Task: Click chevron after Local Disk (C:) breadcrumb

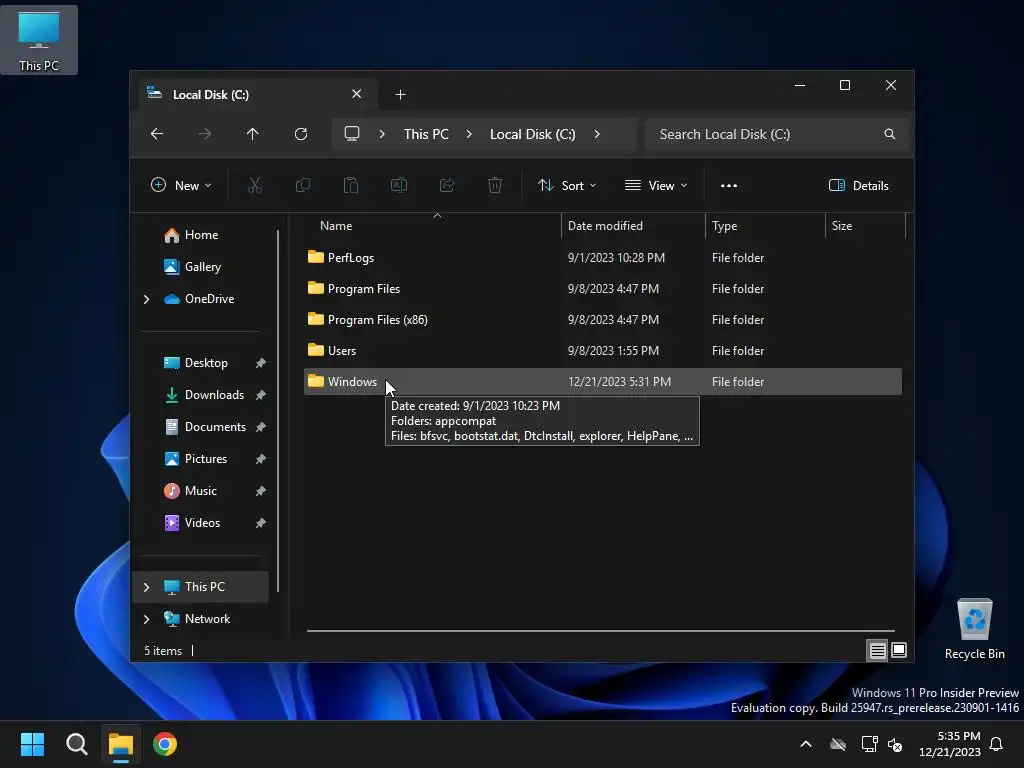Action: (x=597, y=134)
